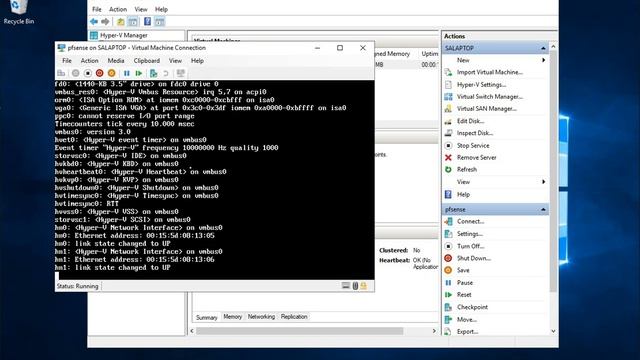Viewport: 640px width, 360px height.
Task: Switch to the Replication tab
Action: pyautogui.click(x=294, y=317)
